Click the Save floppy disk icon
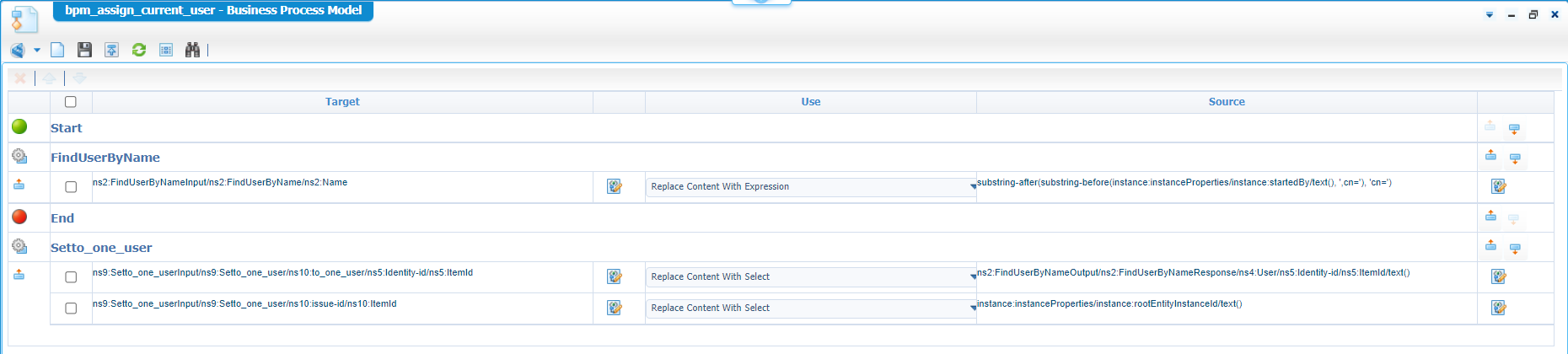1568x354 pixels. pos(84,50)
